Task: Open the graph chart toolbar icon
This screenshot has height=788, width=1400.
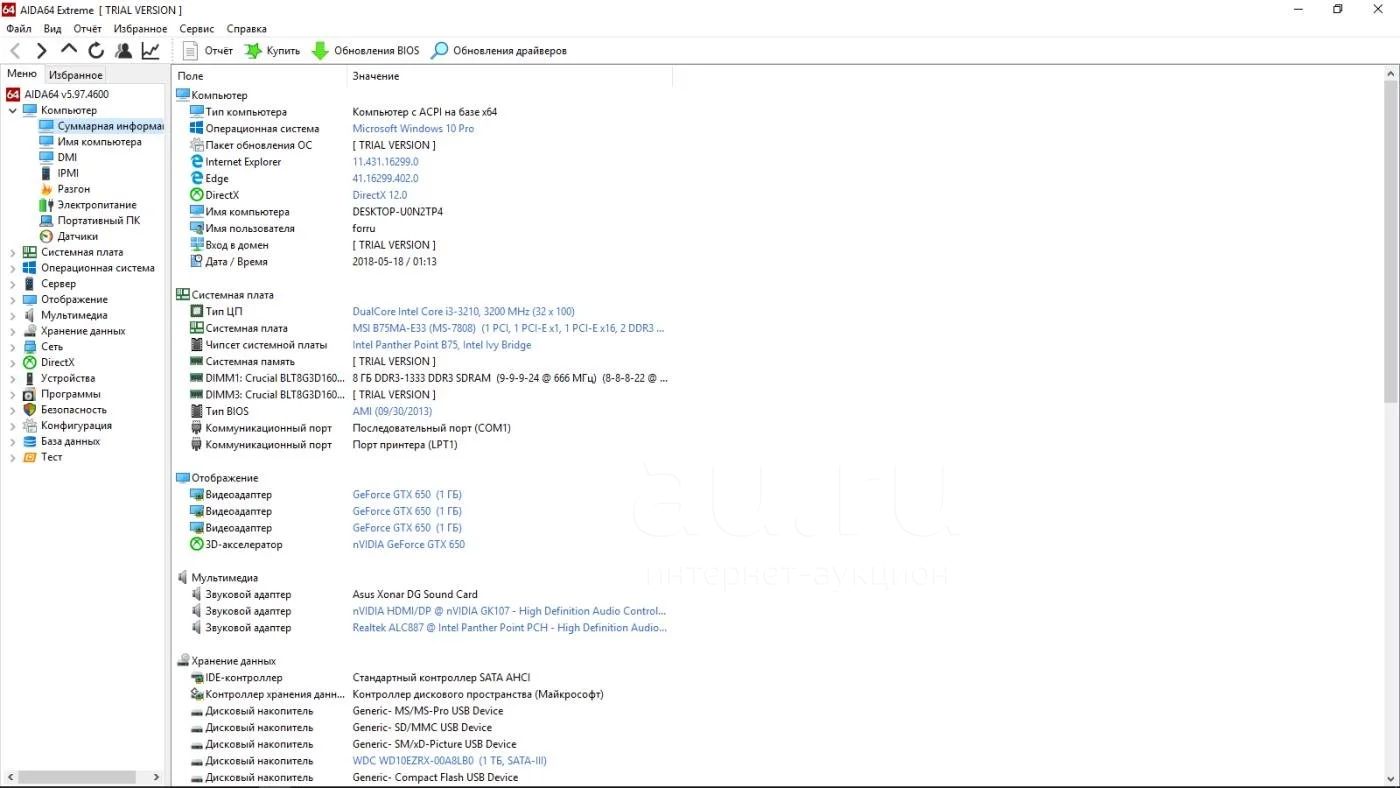Action: click(151, 50)
